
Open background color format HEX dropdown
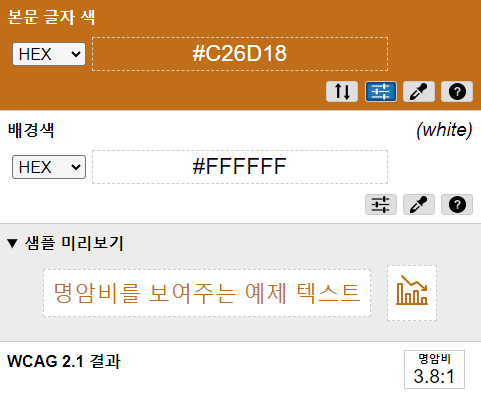point(49,167)
